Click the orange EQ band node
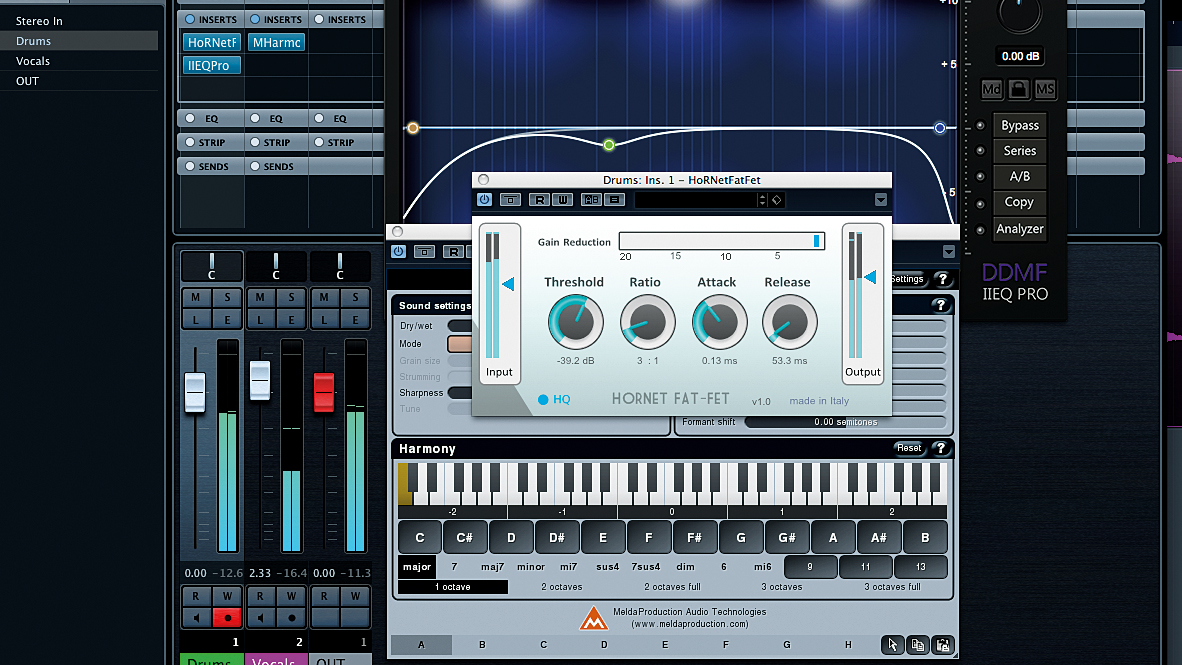 tap(412, 128)
